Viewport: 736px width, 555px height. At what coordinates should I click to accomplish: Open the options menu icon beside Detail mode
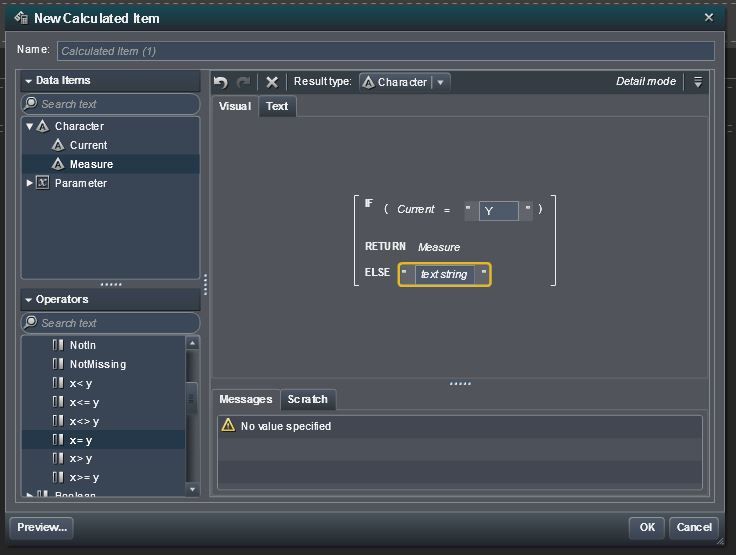pyautogui.click(x=698, y=82)
